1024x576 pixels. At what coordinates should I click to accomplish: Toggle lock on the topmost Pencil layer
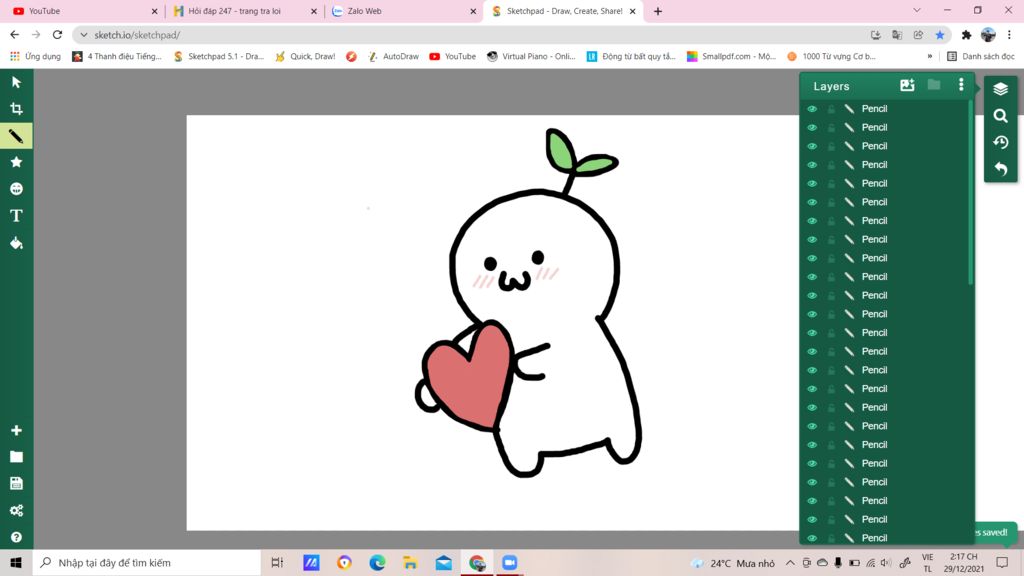pyautogui.click(x=831, y=109)
